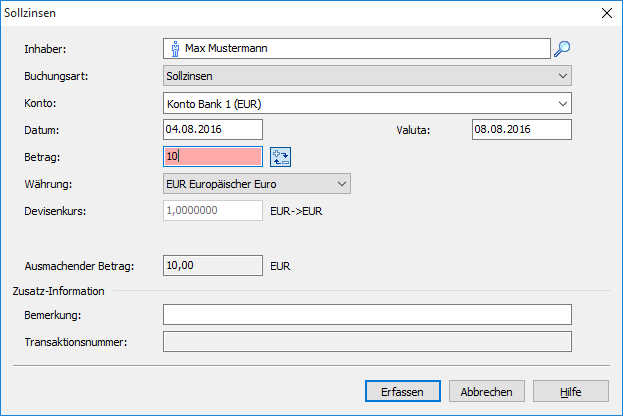Expand the Buchungsart dropdown showing Sollzinsen
The width and height of the screenshot is (623, 416).
pos(366,76)
